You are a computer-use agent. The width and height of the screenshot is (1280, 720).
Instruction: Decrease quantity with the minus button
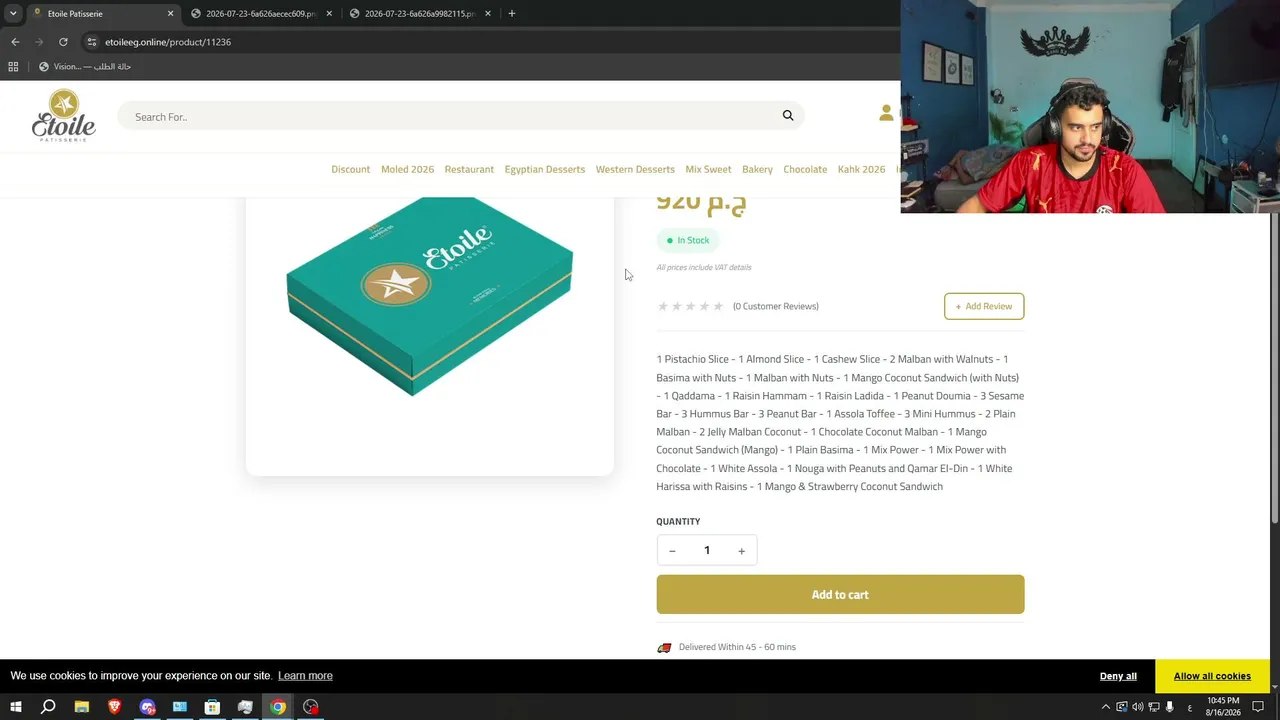(672, 550)
